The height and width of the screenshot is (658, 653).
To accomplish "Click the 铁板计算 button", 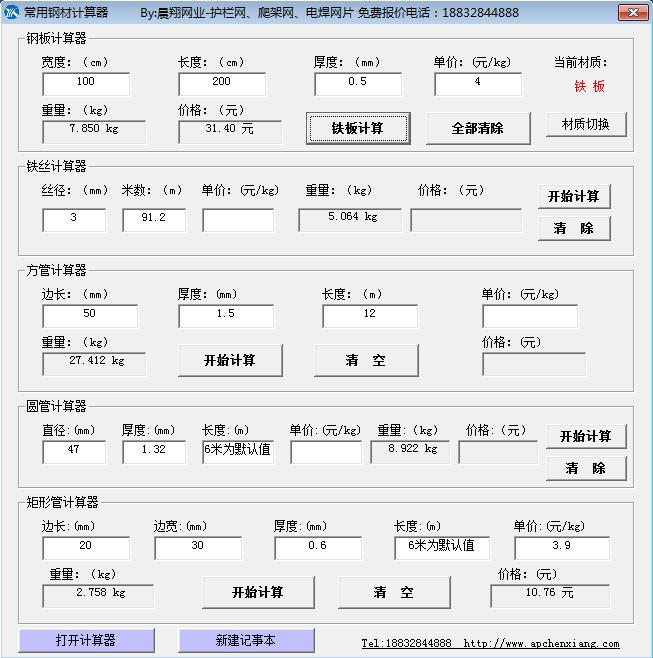I will pos(358,128).
